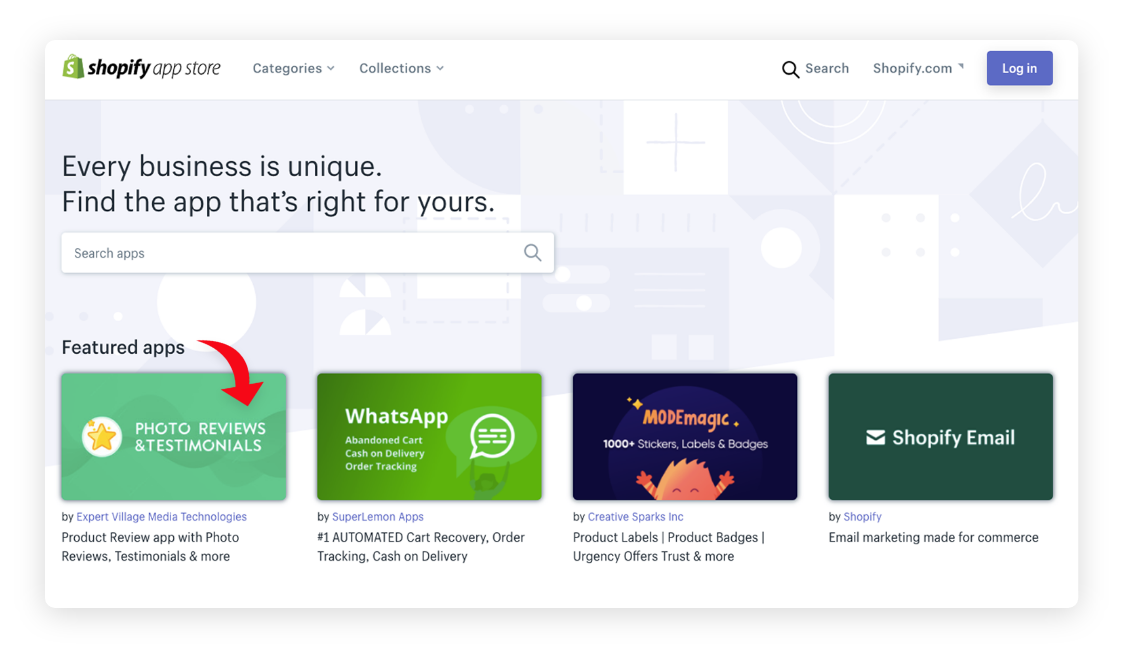Screen dimensions: 1124x658
Task: Open the MODEmagic featured app tile
Action: click(685, 437)
